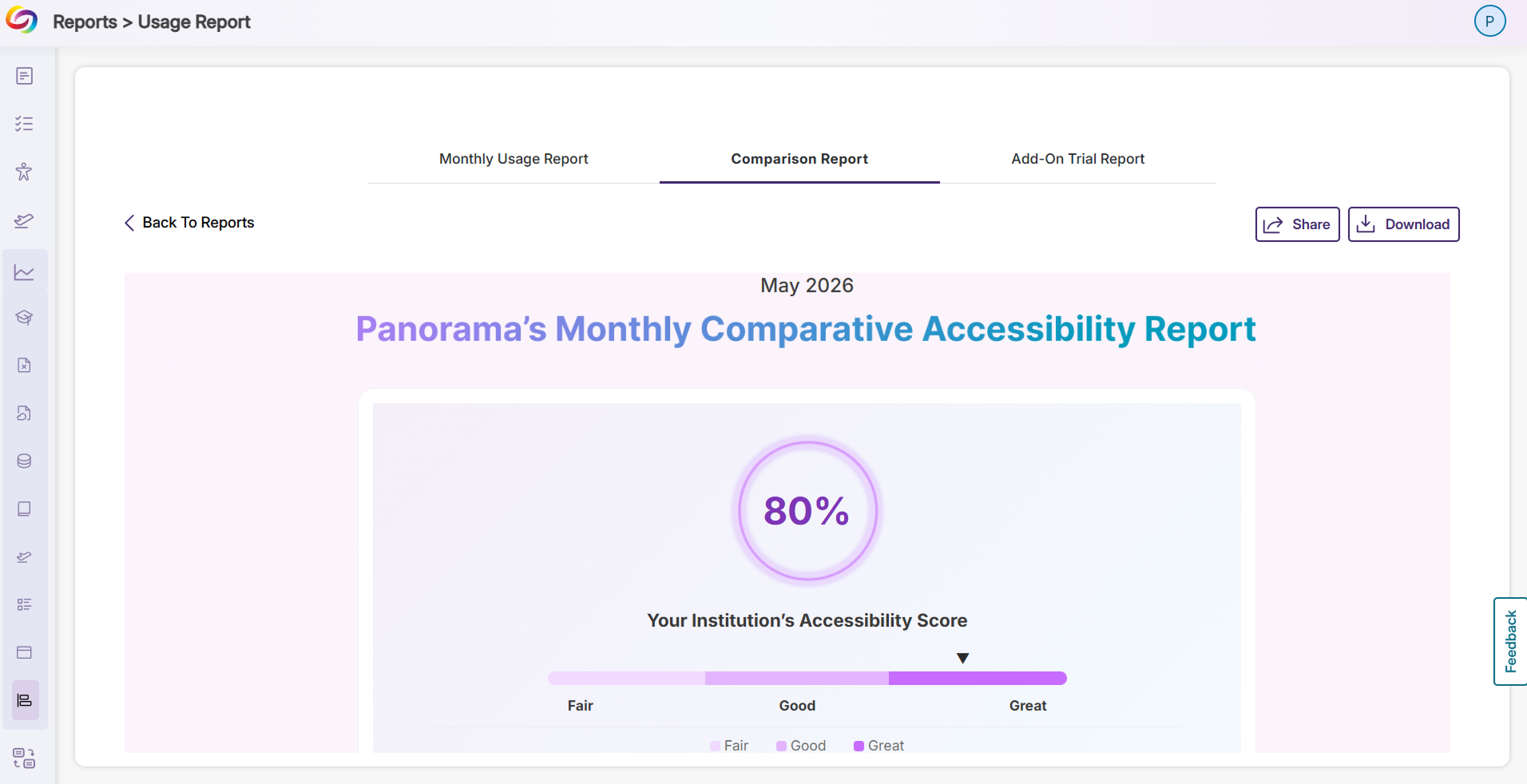Image resolution: width=1527 pixels, height=784 pixels.
Task: Click the Download button
Action: click(x=1403, y=224)
